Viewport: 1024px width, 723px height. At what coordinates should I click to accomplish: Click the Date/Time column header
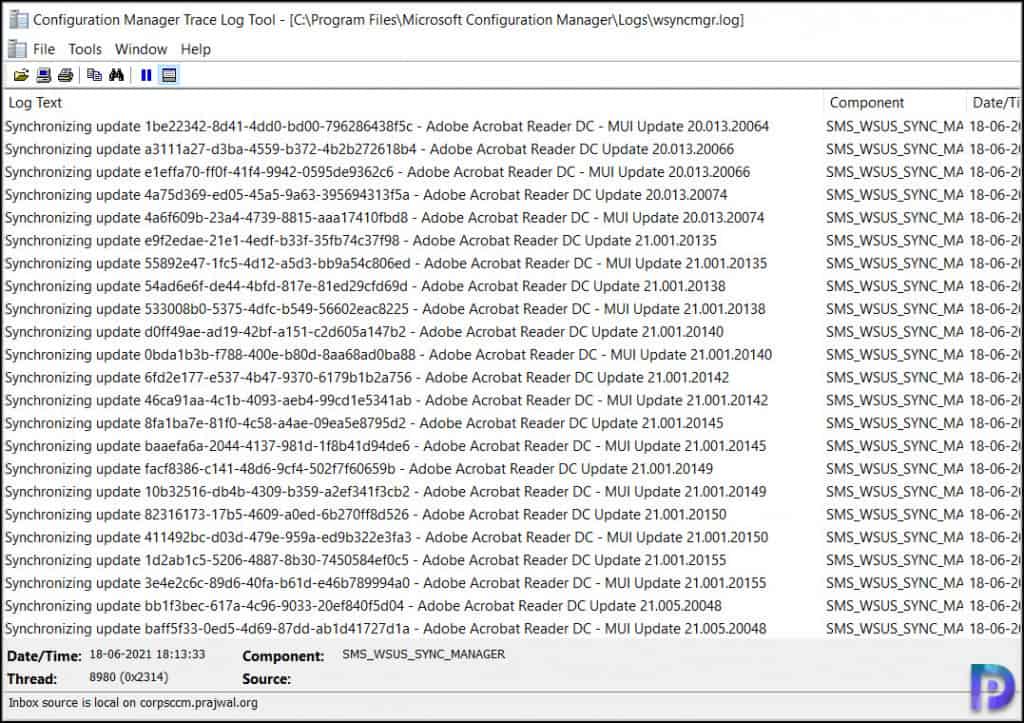point(995,103)
